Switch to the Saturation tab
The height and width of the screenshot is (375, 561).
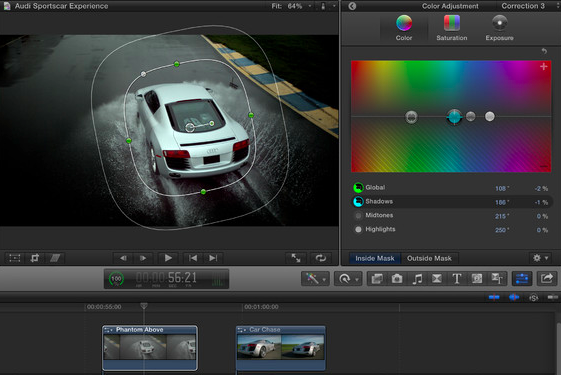click(452, 28)
